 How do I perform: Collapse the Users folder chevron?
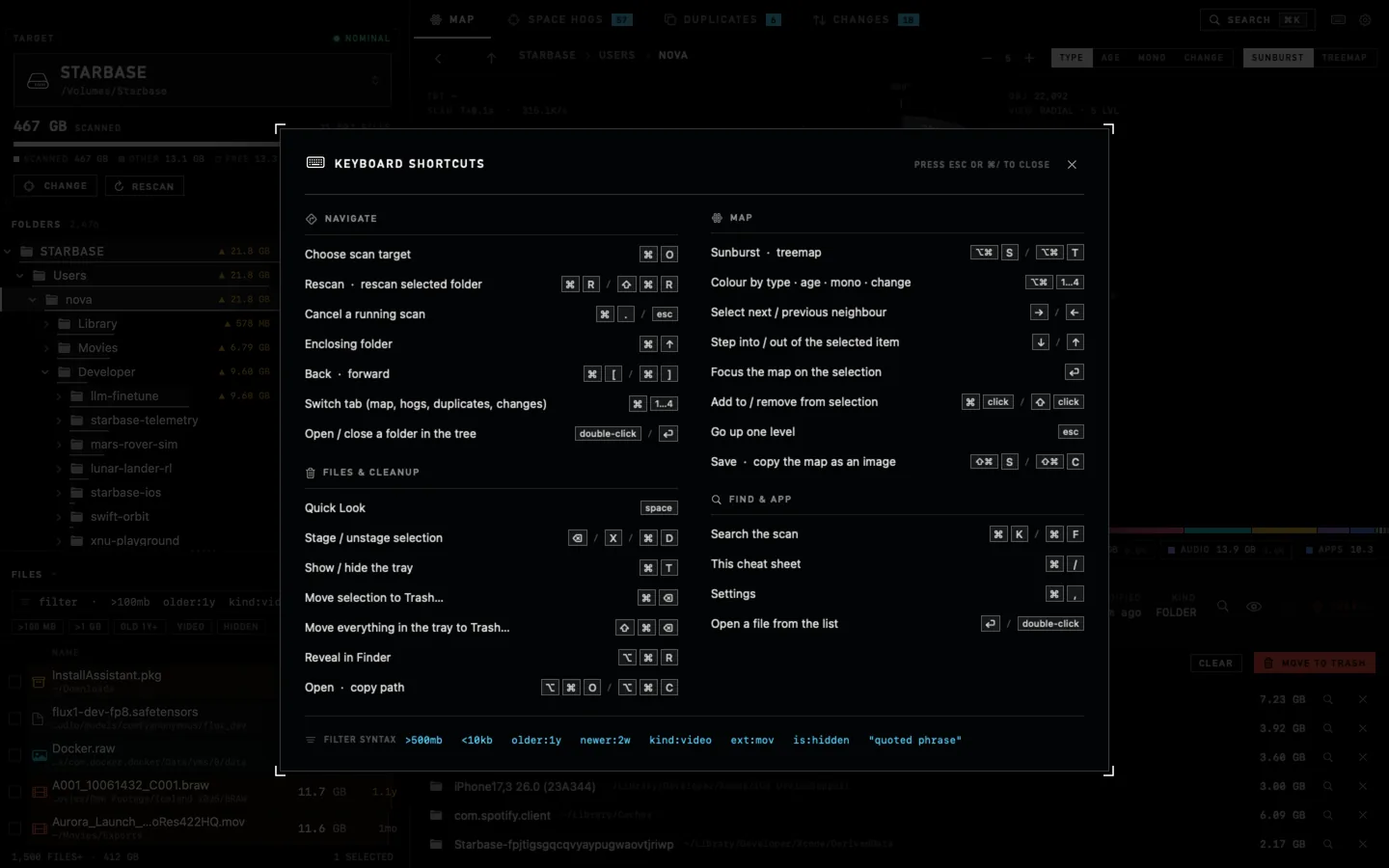pos(20,276)
